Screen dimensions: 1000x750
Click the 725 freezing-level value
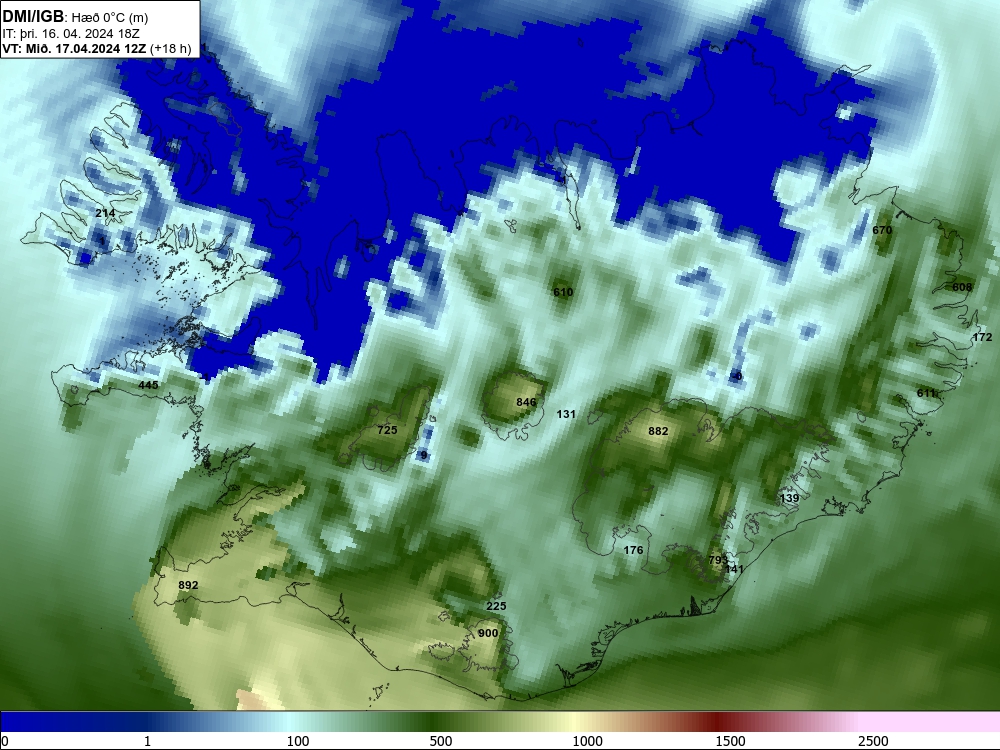pyautogui.click(x=387, y=430)
